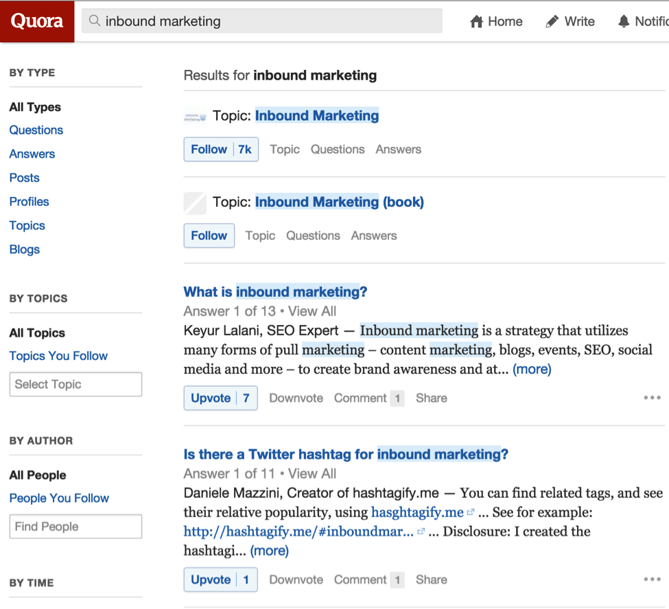Filter results by Blogs type
The image size is (669, 609).
pos(25,249)
